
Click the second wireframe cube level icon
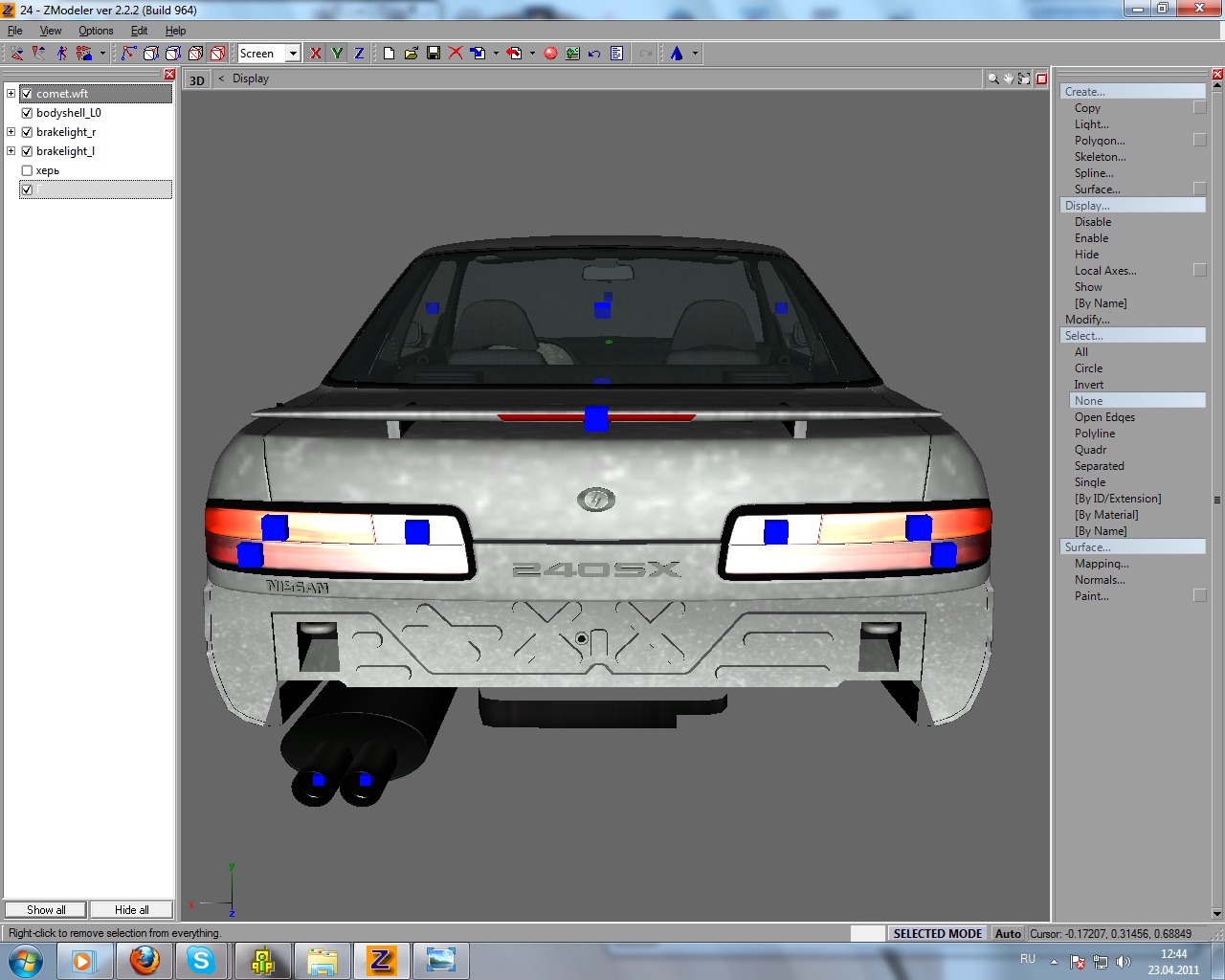(173, 54)
